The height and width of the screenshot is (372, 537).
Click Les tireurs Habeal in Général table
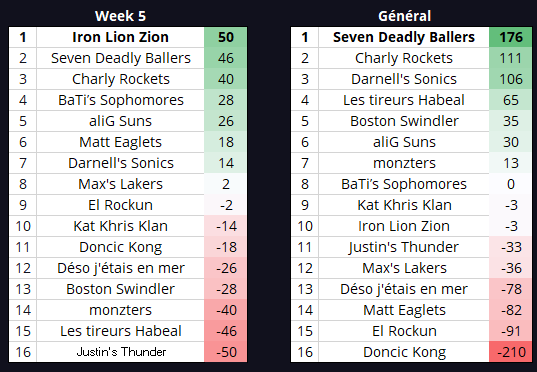tap(404, 100)
